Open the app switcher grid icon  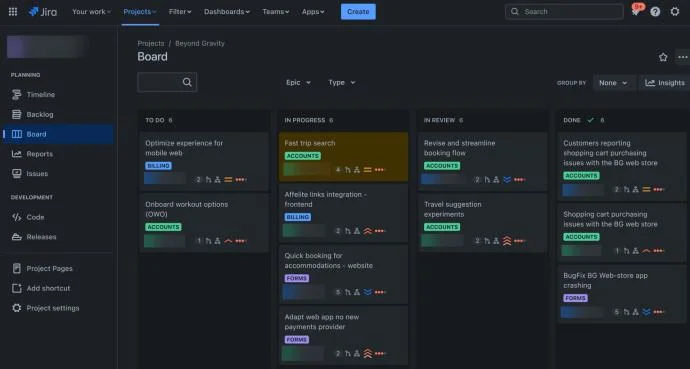point(13,12)
